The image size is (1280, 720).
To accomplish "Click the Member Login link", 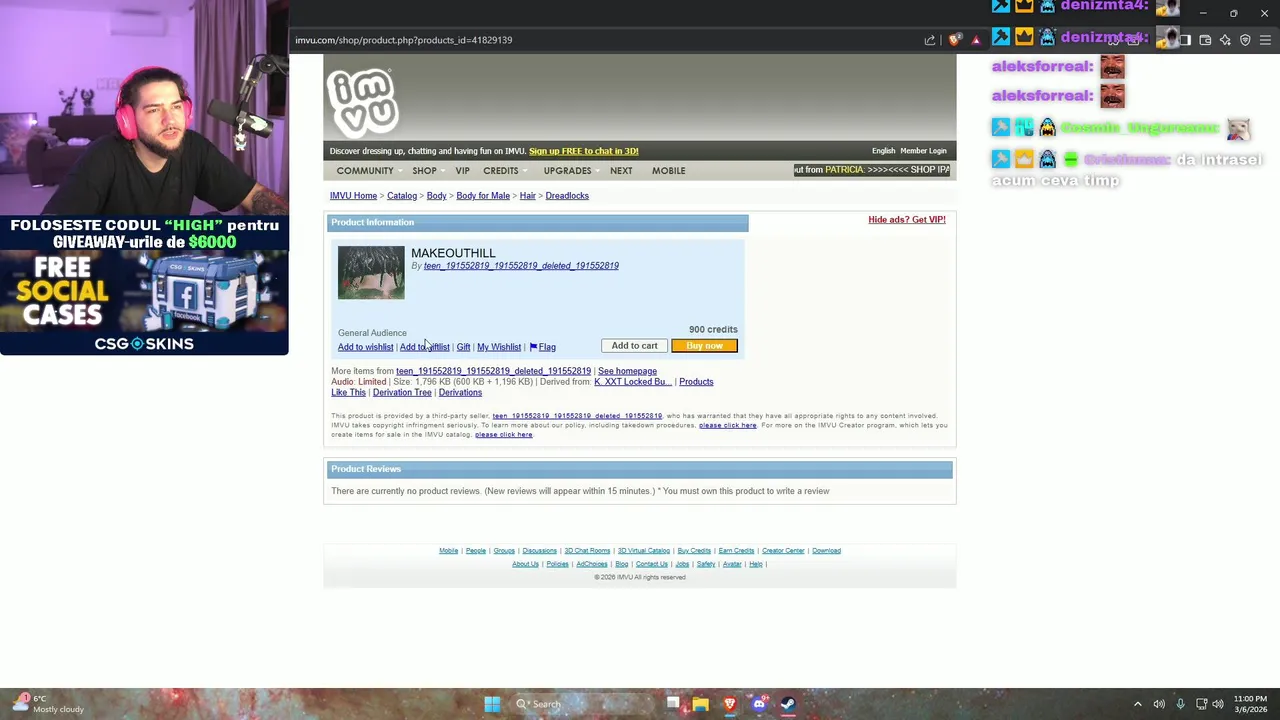I will (923, 151).
